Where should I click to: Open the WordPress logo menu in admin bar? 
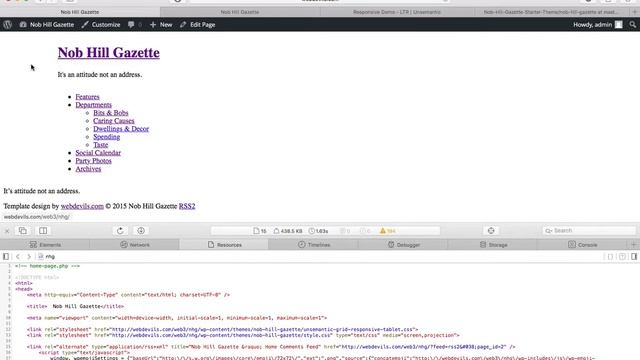[x=7, y=24]
